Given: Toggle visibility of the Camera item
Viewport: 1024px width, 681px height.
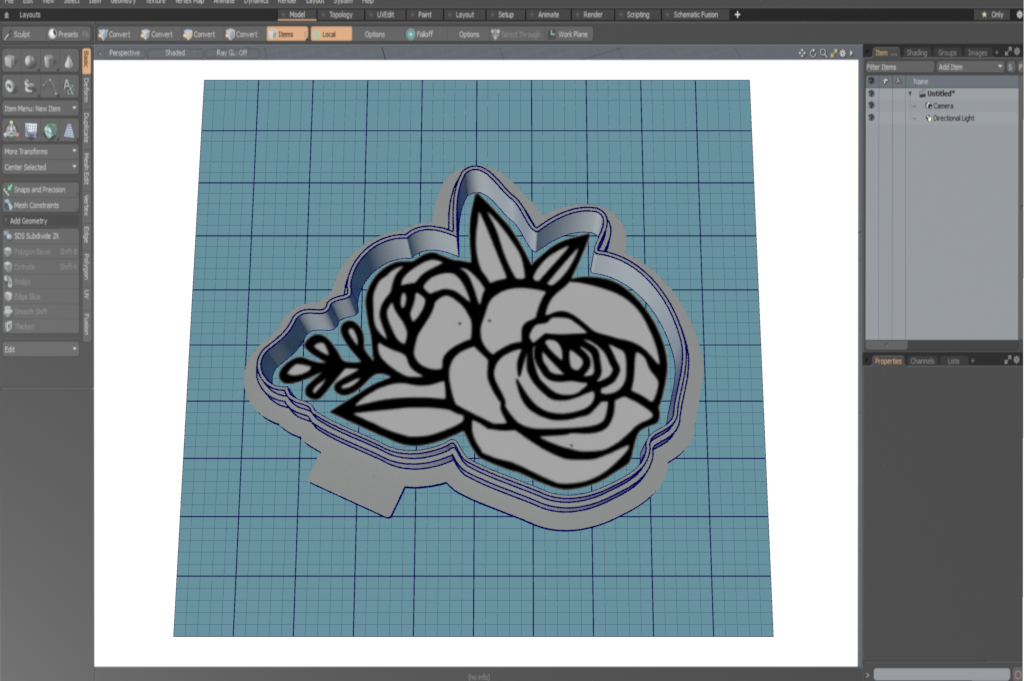Looking at the screenshot, I should point(871,105).
